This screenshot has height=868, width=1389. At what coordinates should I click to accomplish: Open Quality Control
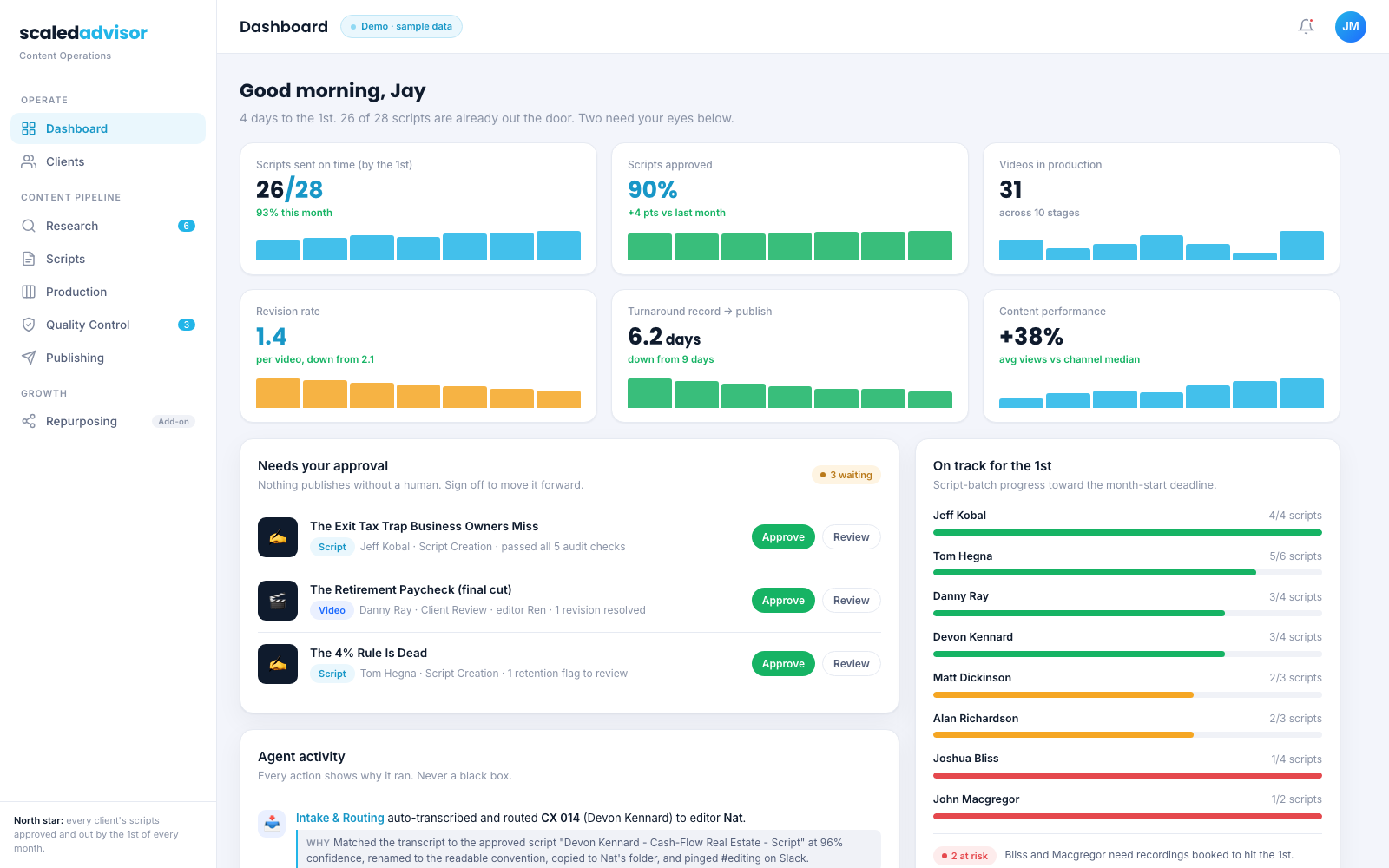coord(108,325)
